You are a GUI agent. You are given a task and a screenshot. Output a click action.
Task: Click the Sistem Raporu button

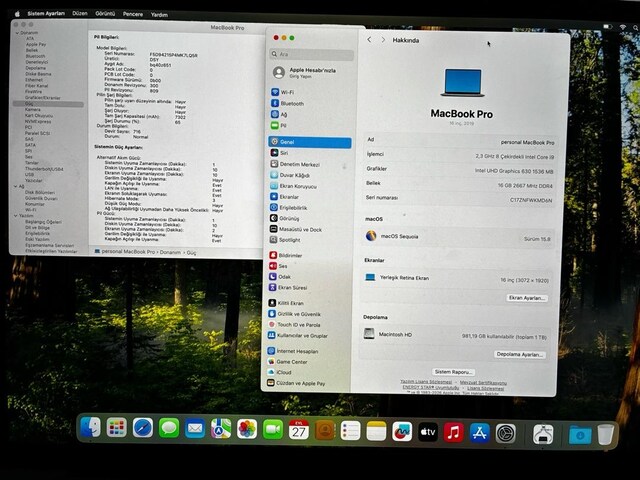pos(453,372)
